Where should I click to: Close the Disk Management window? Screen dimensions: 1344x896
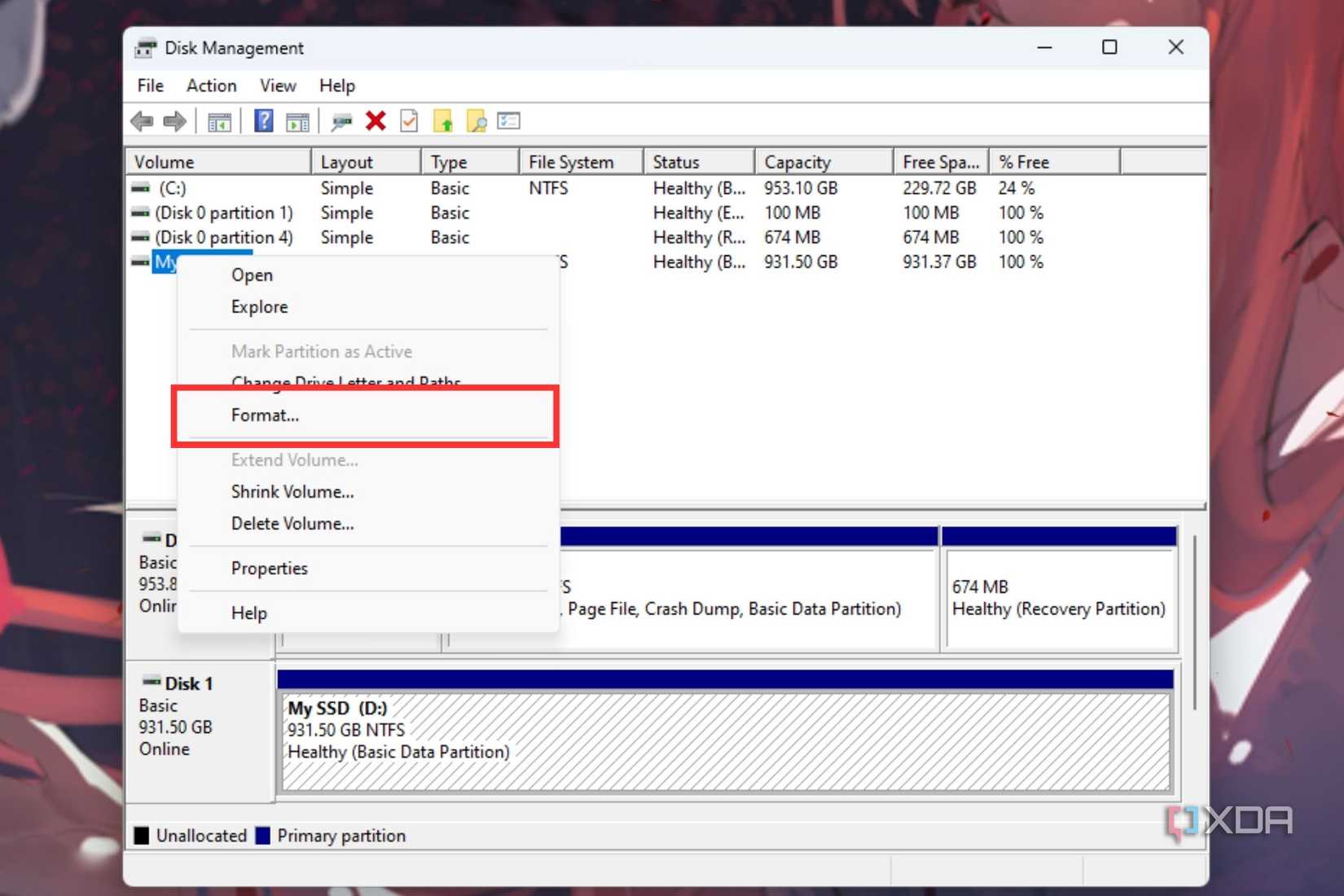1175,47
